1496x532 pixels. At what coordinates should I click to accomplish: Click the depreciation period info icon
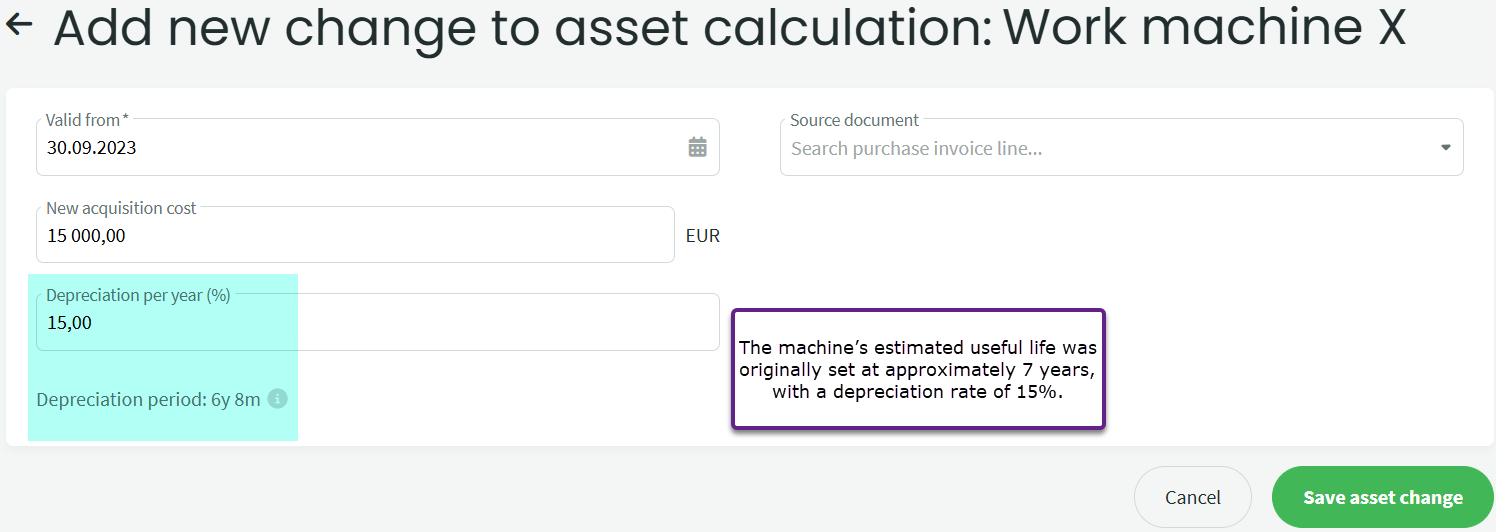coord(278,399)
